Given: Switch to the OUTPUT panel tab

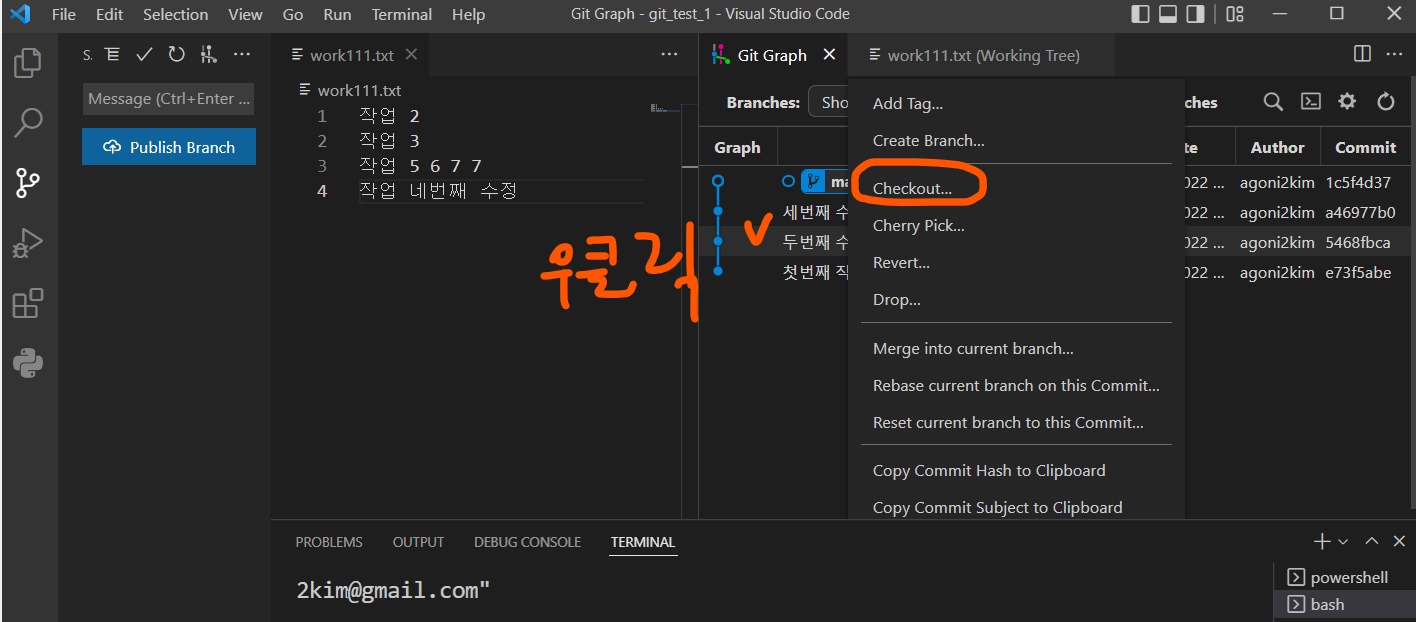Looking at the screenshot, I should (x=418, y=542).
